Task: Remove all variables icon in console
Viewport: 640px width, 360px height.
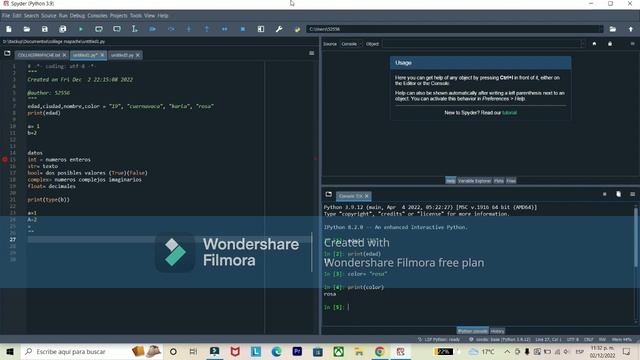Action: [618, 194]
